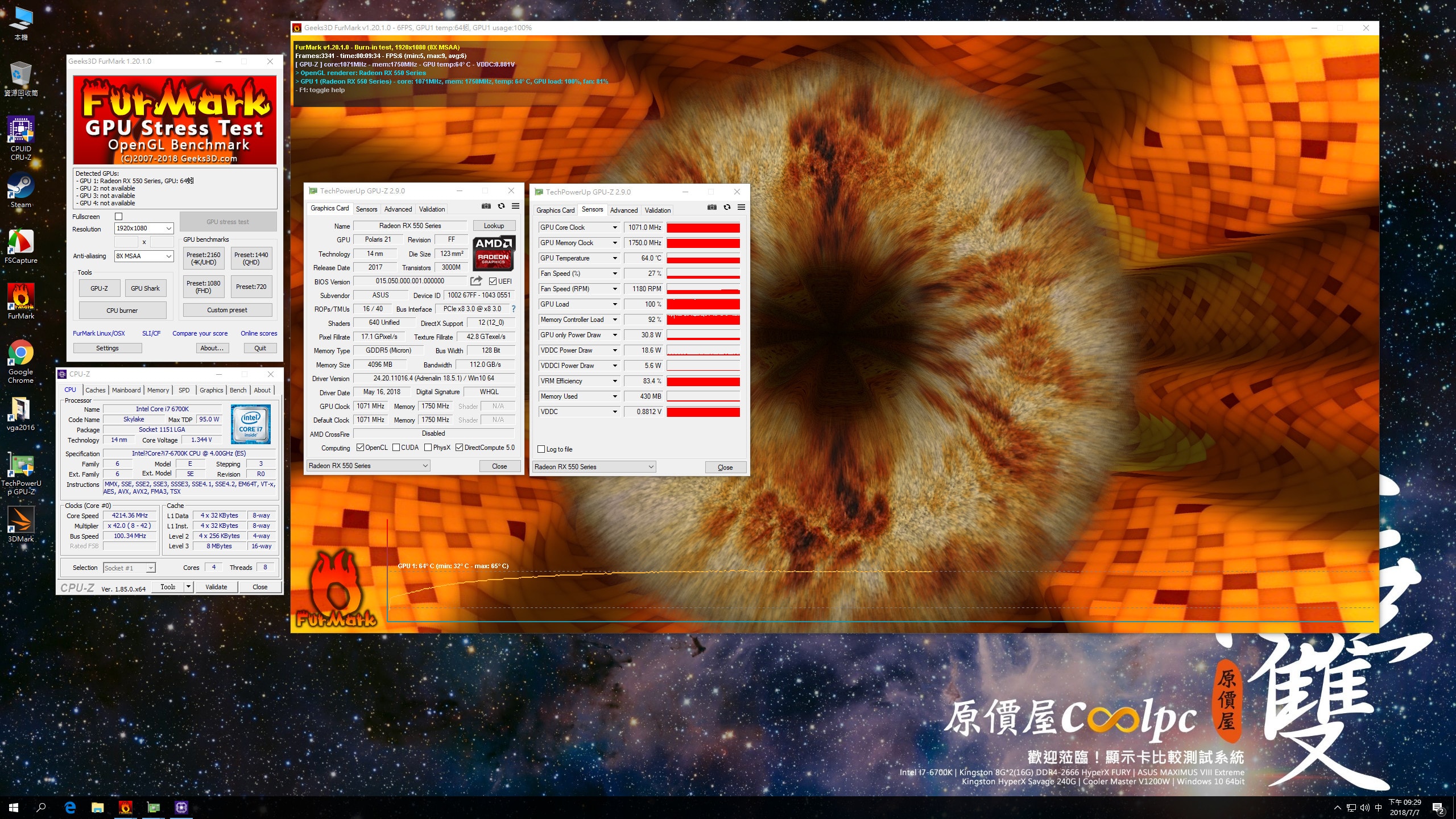This screenshot has width=1456, height=819.
Task: Click the custom resolution width field
Action: click(126, 242)
